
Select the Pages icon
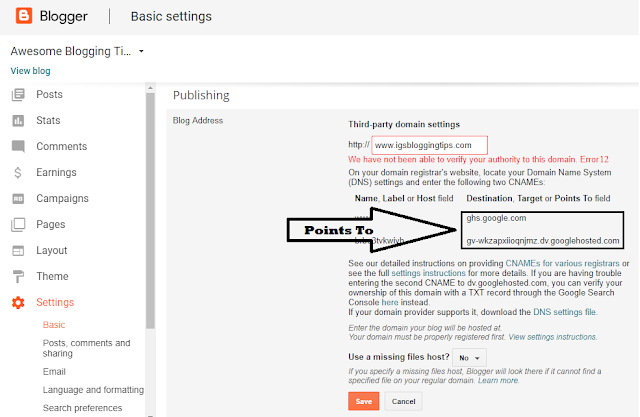[18, 224]
